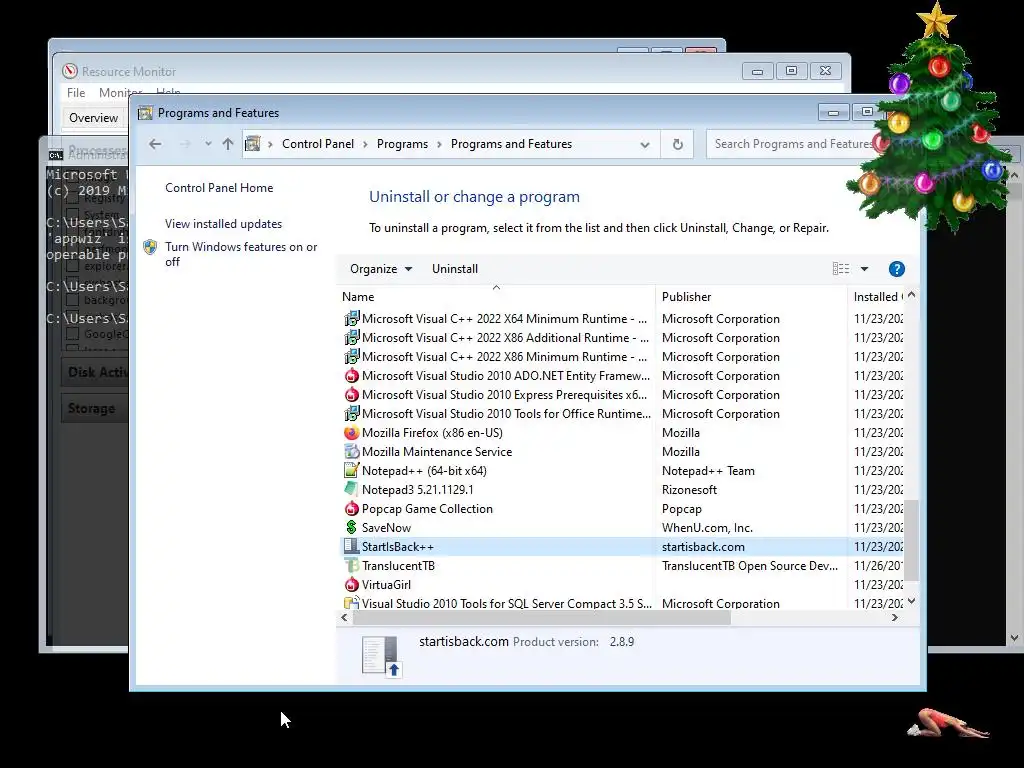Click the StartIsBack thumbnail in details pane

pyautogui.click(x=380, y=656)
